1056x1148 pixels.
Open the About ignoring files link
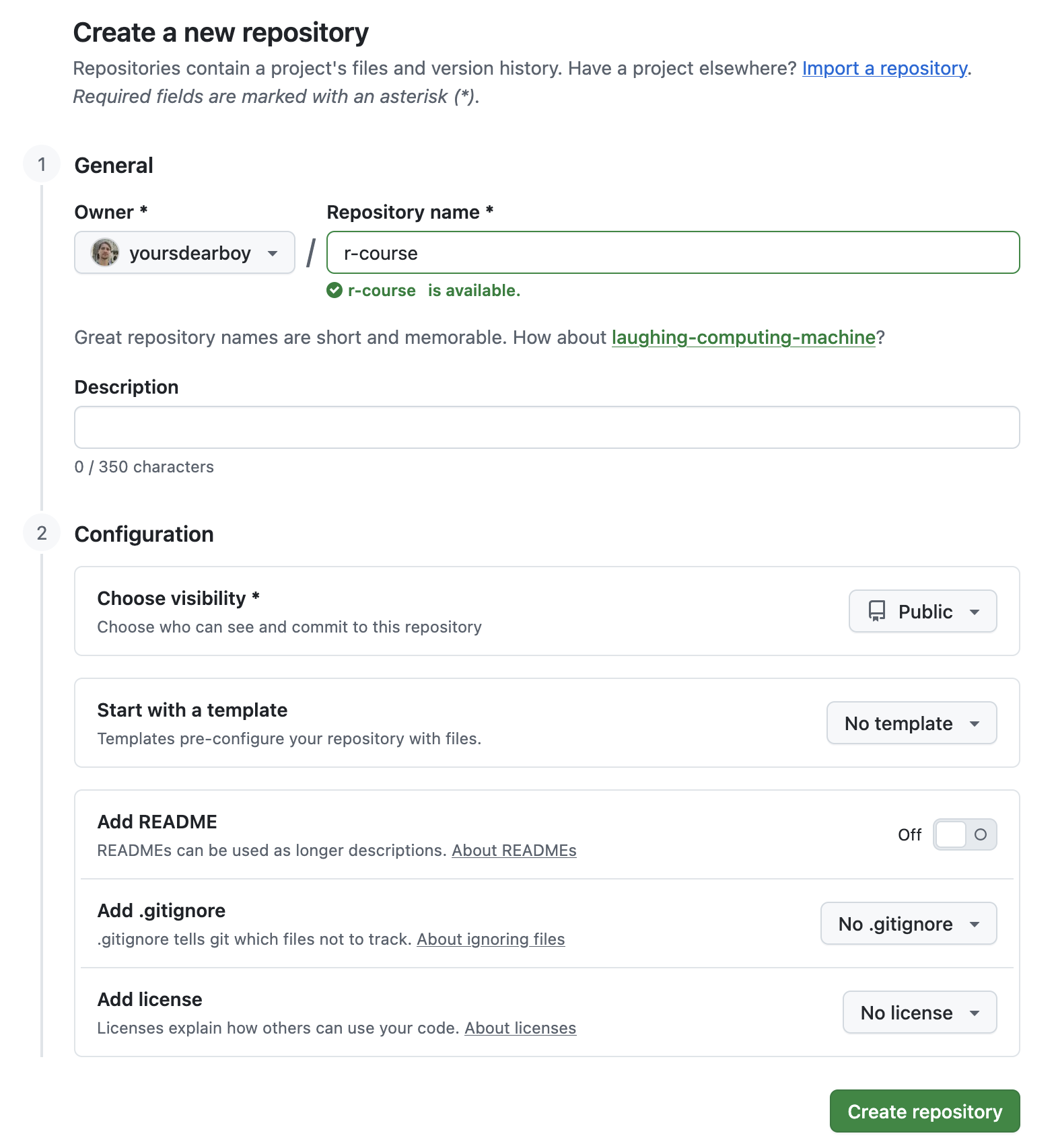(x=491, y=939)
